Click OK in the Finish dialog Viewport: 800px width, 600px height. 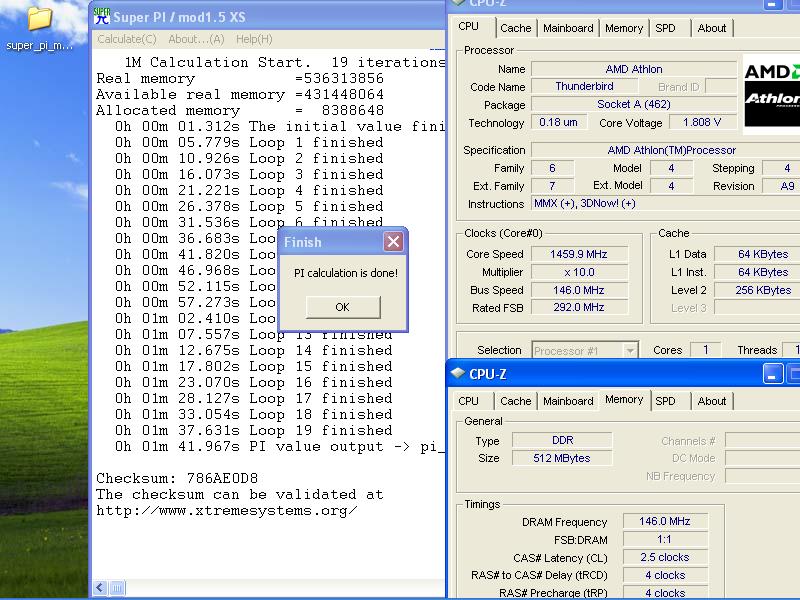(x=343, y=307)
